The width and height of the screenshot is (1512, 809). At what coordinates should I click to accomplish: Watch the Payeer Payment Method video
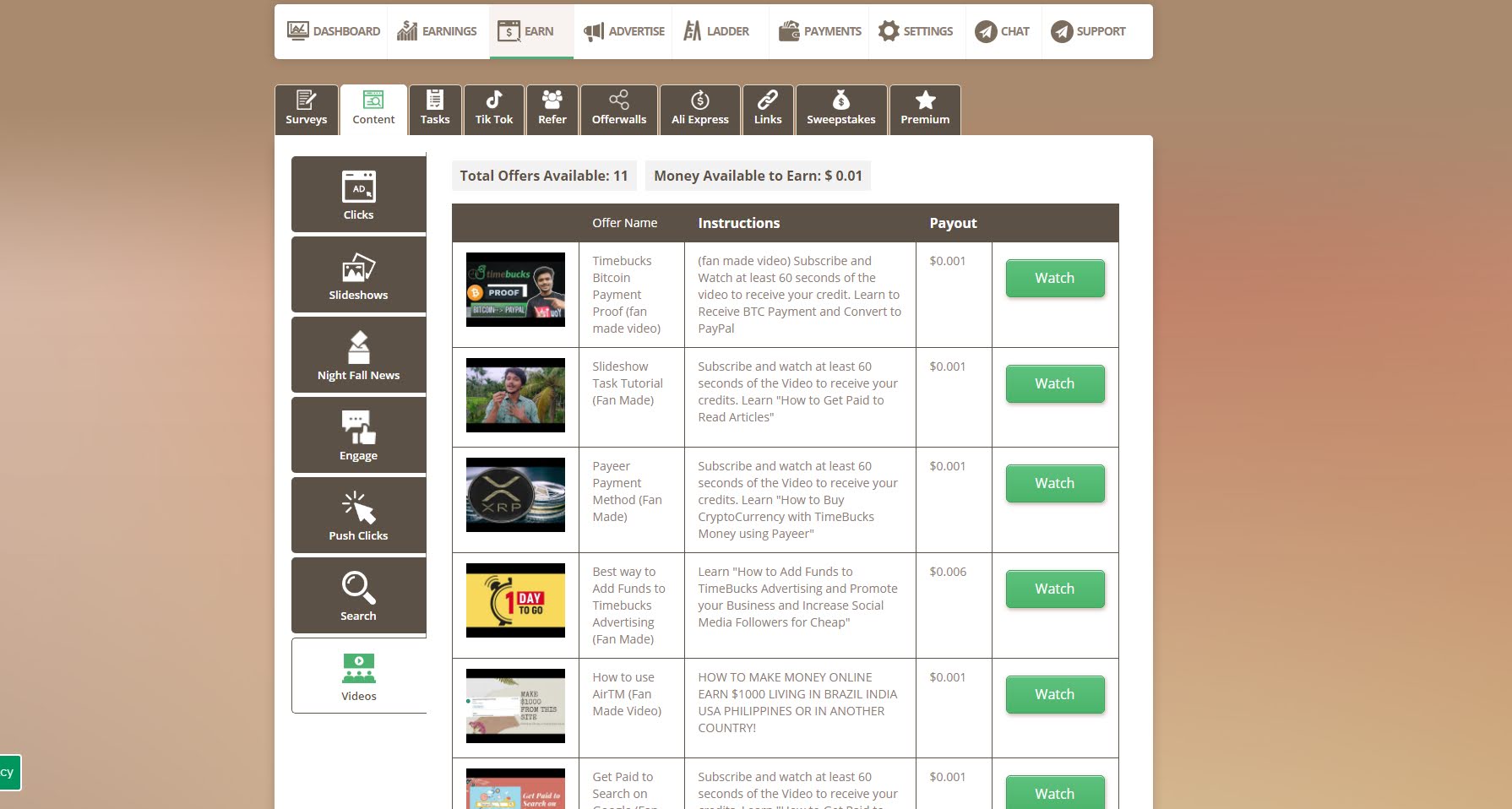[x=1055, y=483]
